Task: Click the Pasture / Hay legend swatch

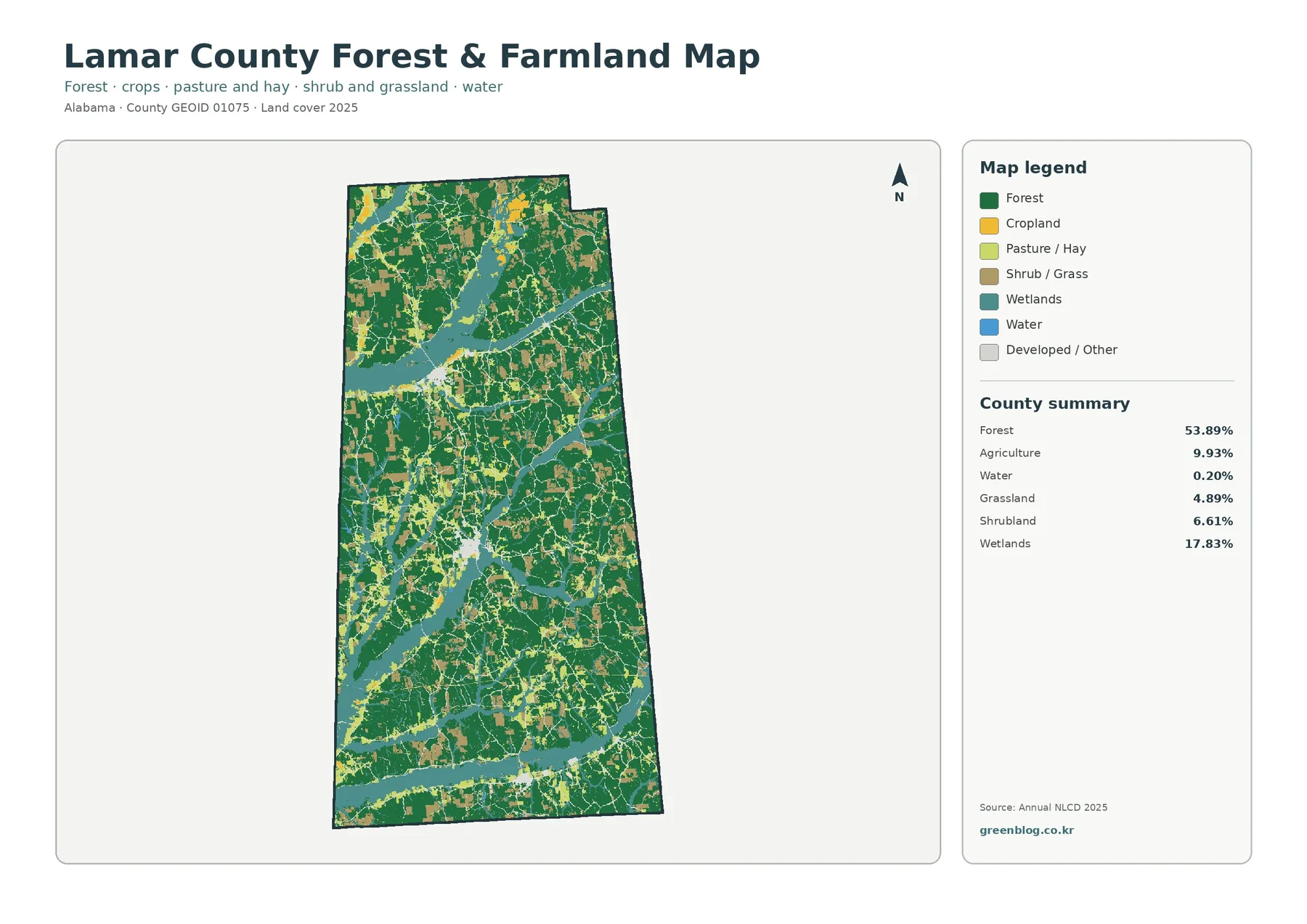Action: [x=989, y=251]
